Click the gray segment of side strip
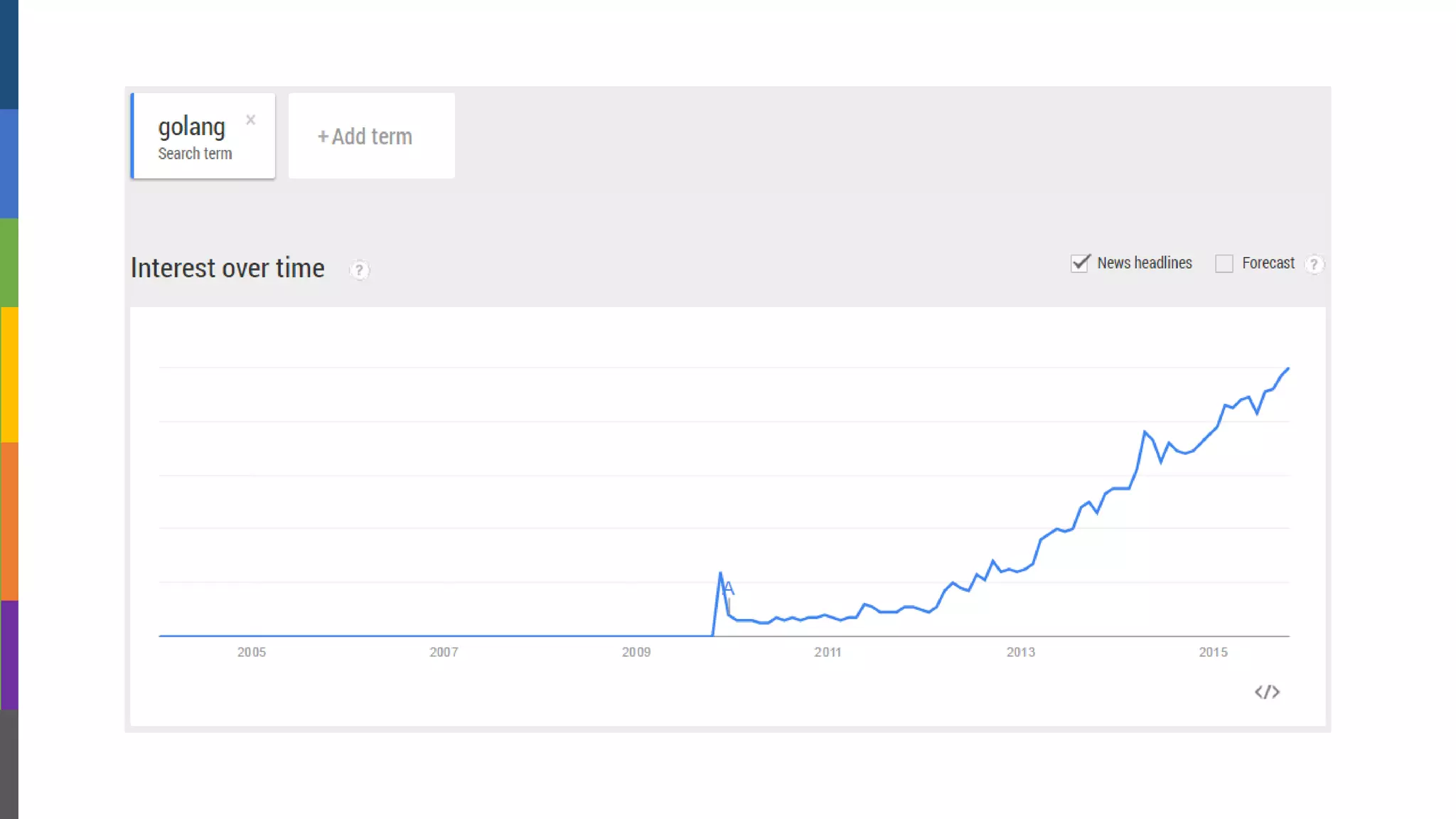Image resolution: width=1456 pixels, height=819 pixels. point(9,764)
